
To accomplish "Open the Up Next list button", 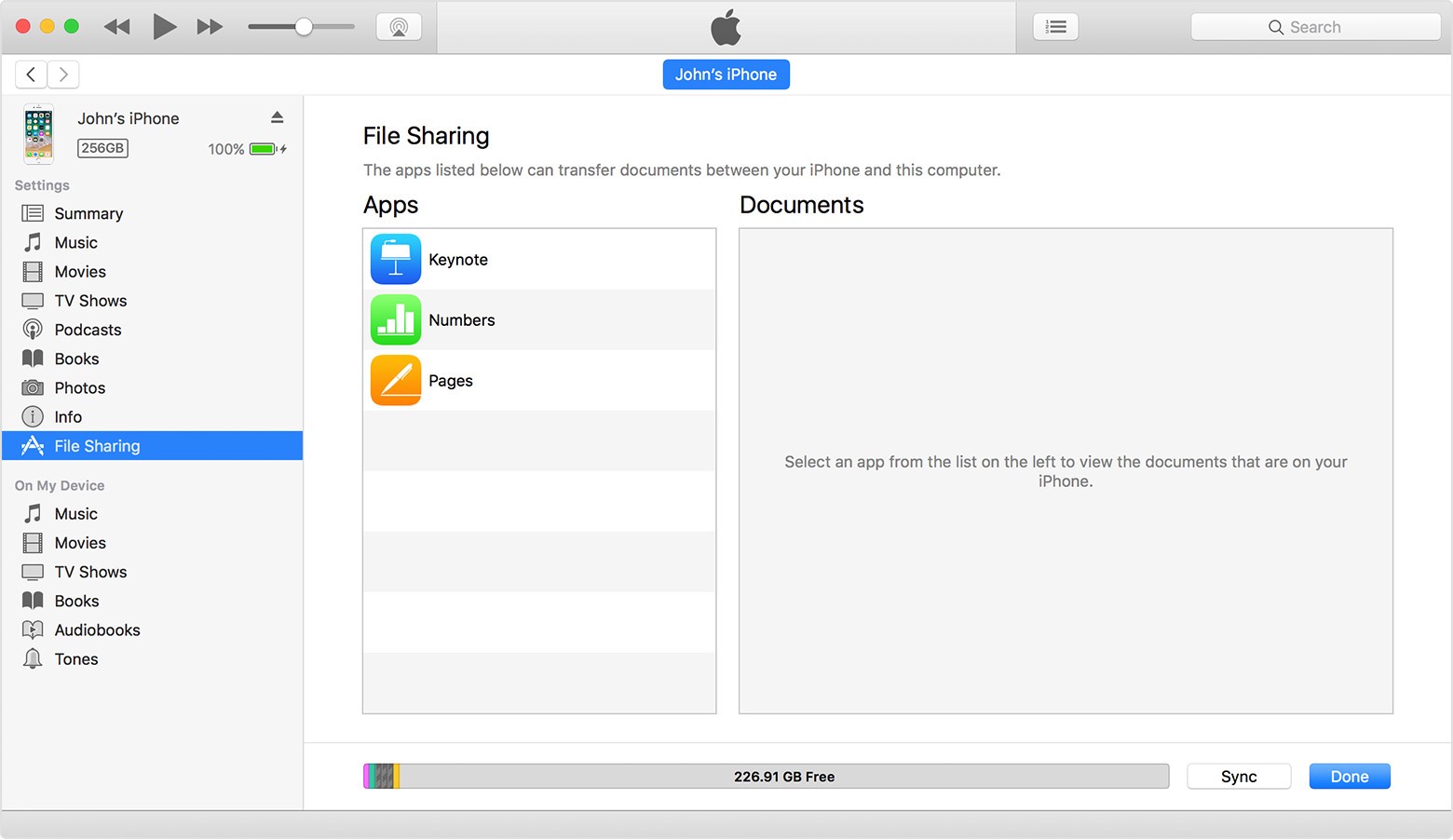I will 1055,27.
